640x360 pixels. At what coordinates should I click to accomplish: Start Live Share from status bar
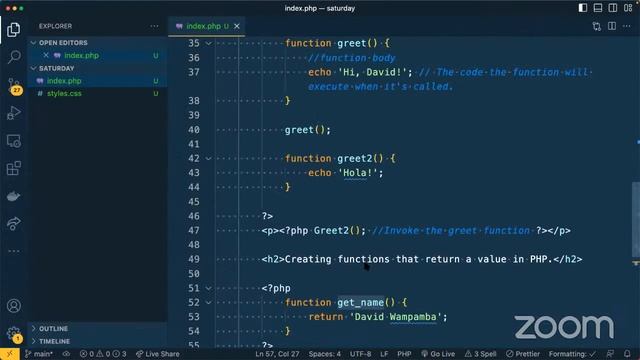coord(158,354)
